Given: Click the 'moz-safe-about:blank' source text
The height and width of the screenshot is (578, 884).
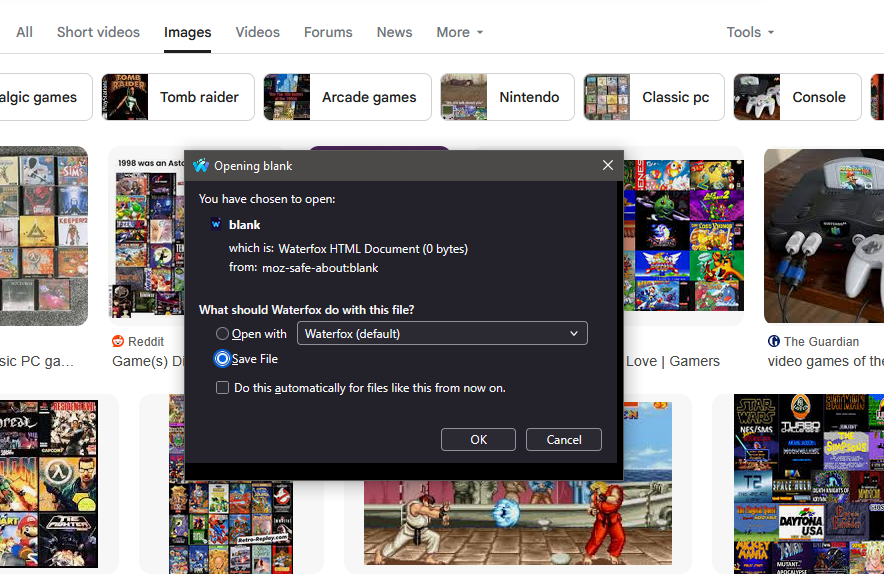Looking at the screenshot, I should [320, 268].
